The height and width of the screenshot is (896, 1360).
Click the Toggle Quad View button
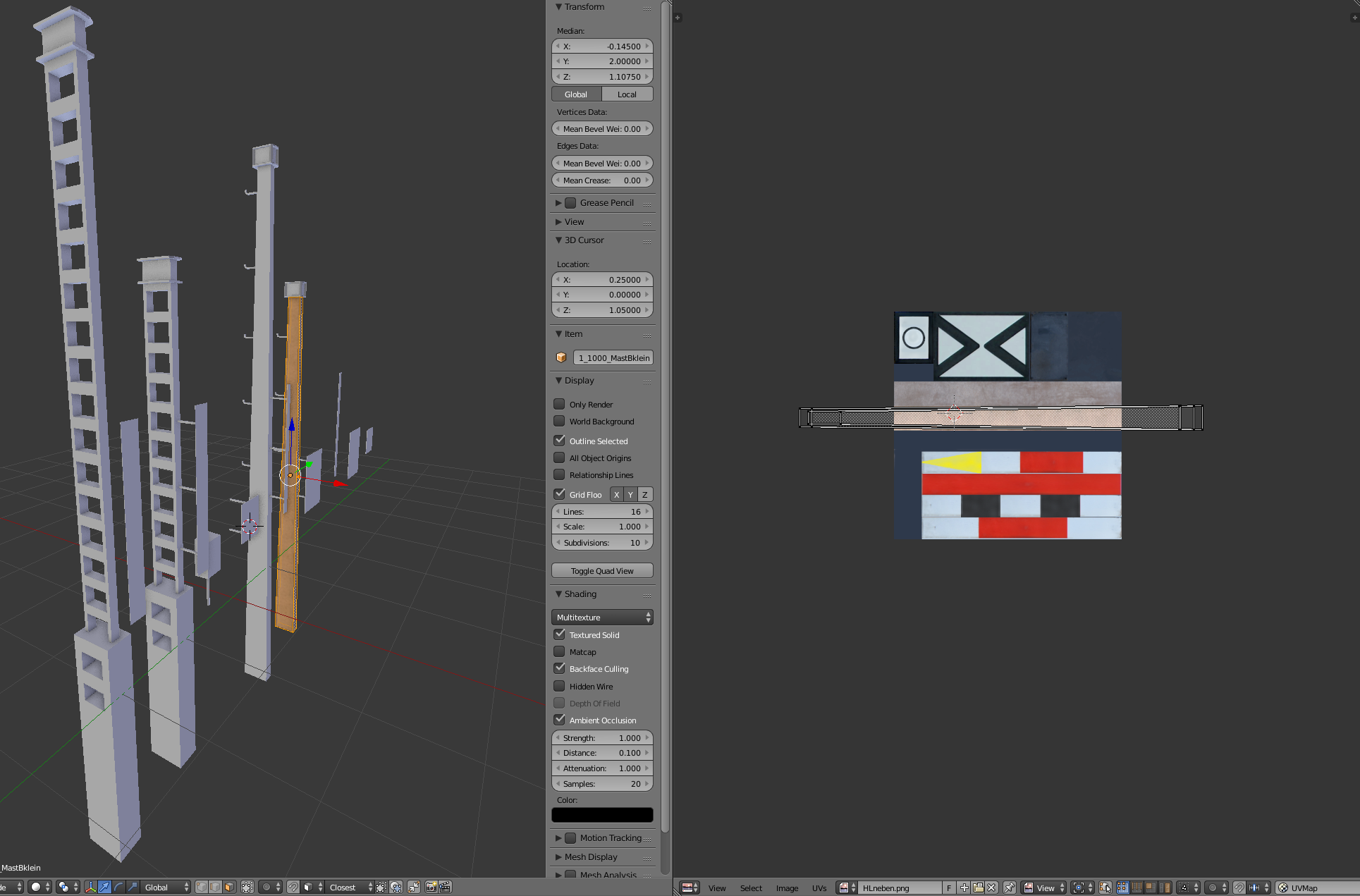602,570
